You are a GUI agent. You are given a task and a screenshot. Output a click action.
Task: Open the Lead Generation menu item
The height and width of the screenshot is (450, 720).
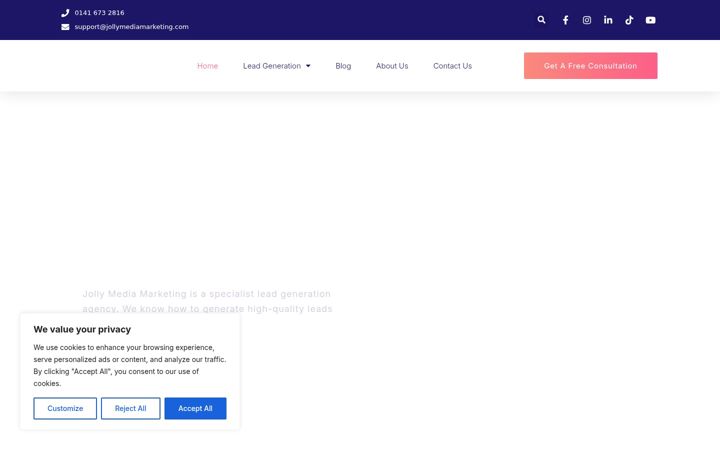point(272,66)
